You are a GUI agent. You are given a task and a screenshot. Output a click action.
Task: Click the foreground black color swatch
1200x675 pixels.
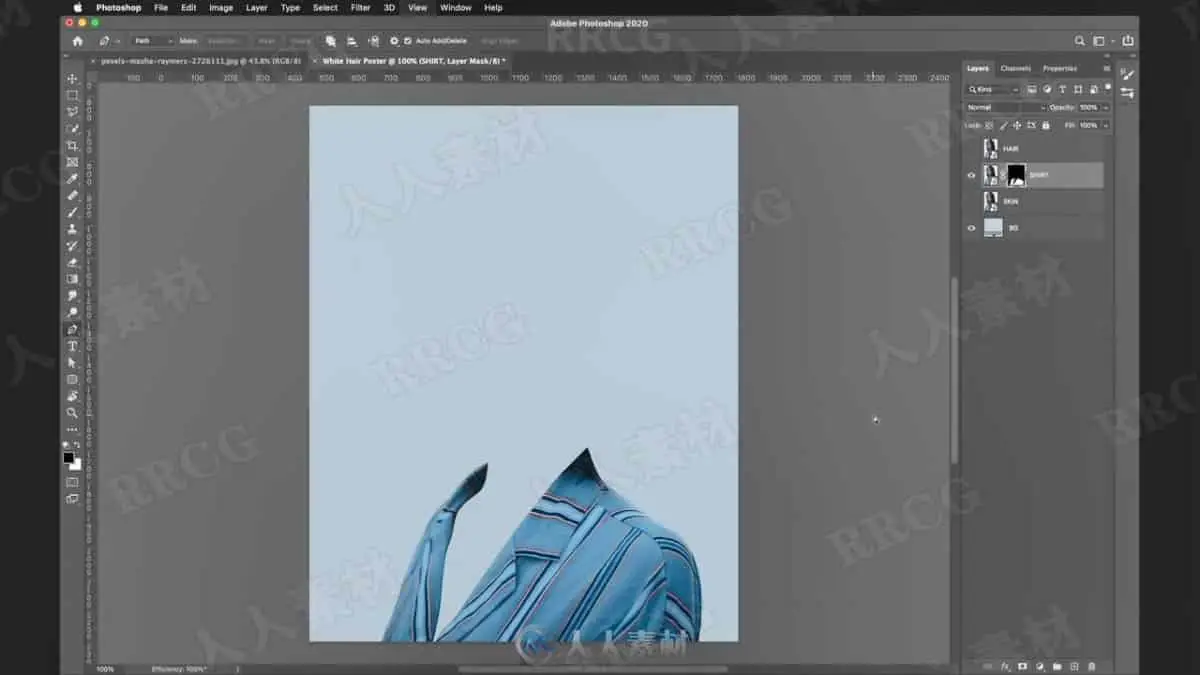tap(68, 457)
